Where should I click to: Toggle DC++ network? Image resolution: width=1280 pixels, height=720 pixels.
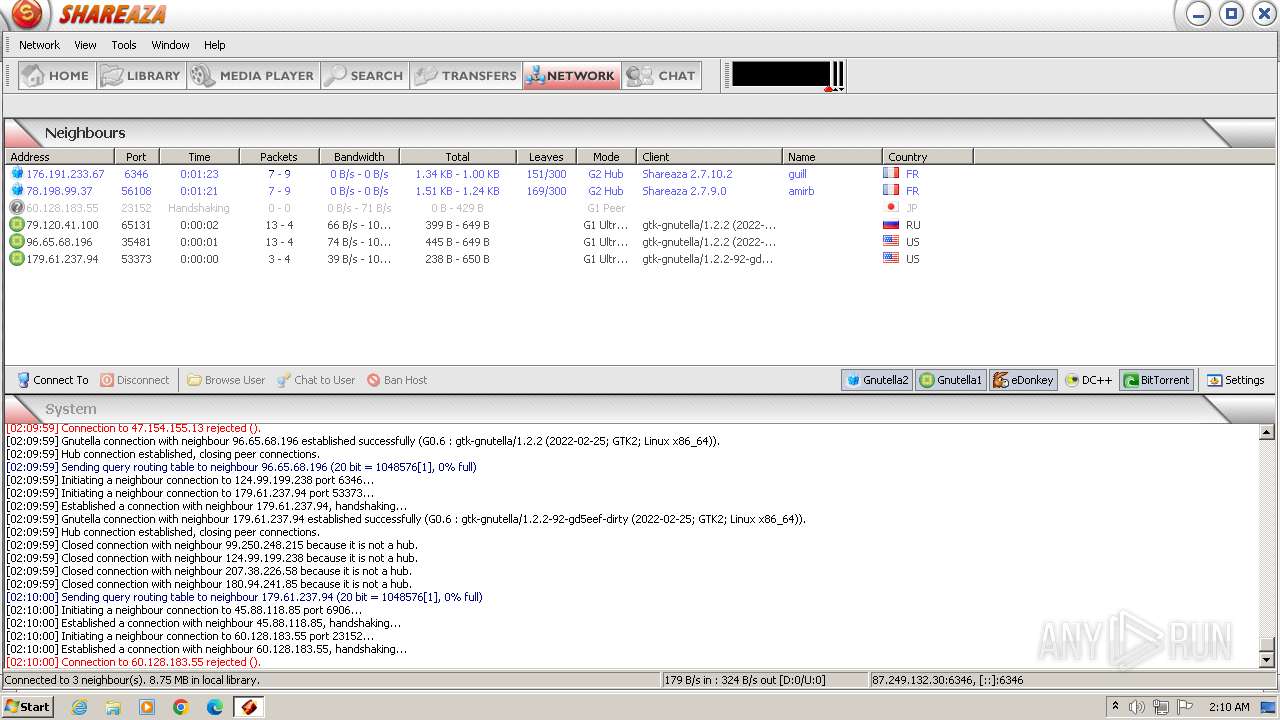tap(1089, 380)
